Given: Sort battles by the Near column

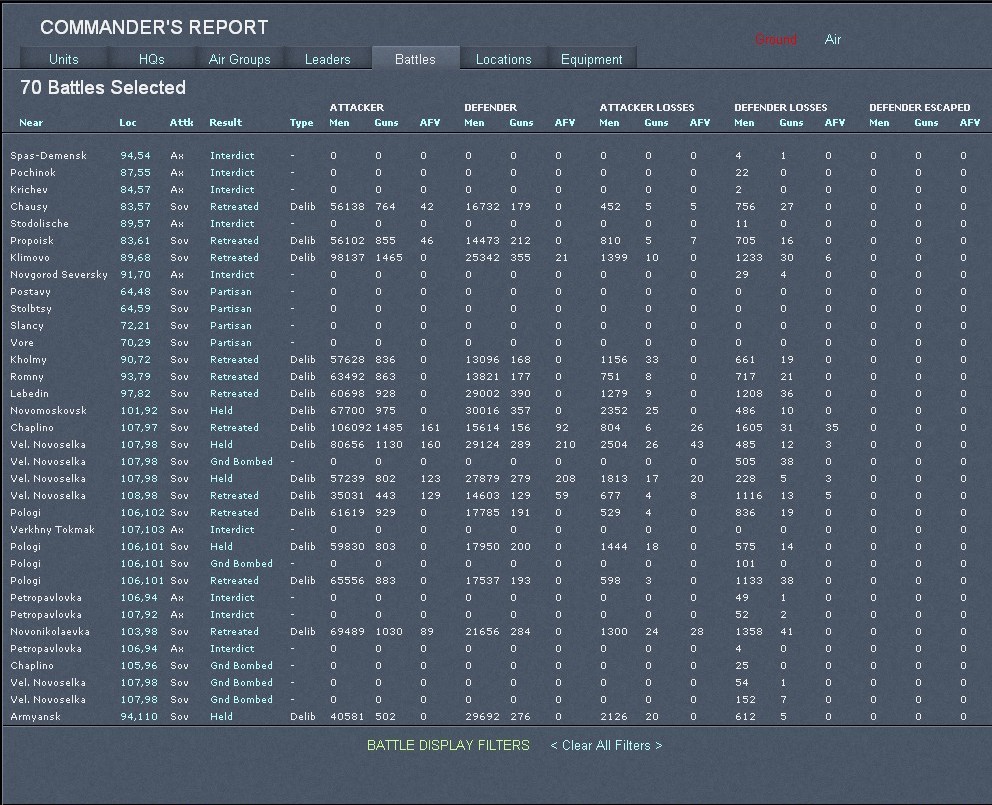Looking at the screenshot, I should 31,123.
